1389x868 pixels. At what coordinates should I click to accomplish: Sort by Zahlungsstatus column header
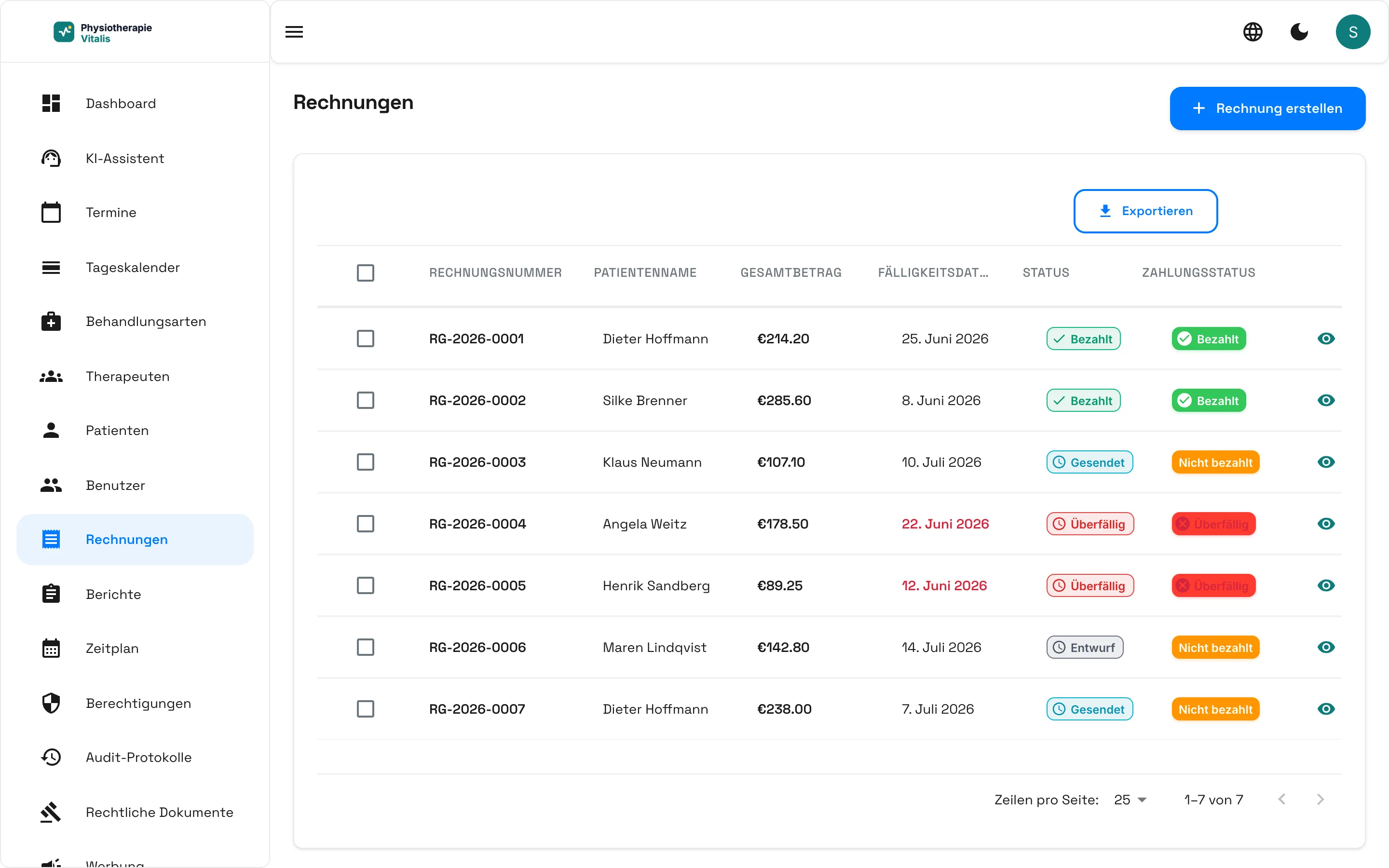tap(1198, 272)
